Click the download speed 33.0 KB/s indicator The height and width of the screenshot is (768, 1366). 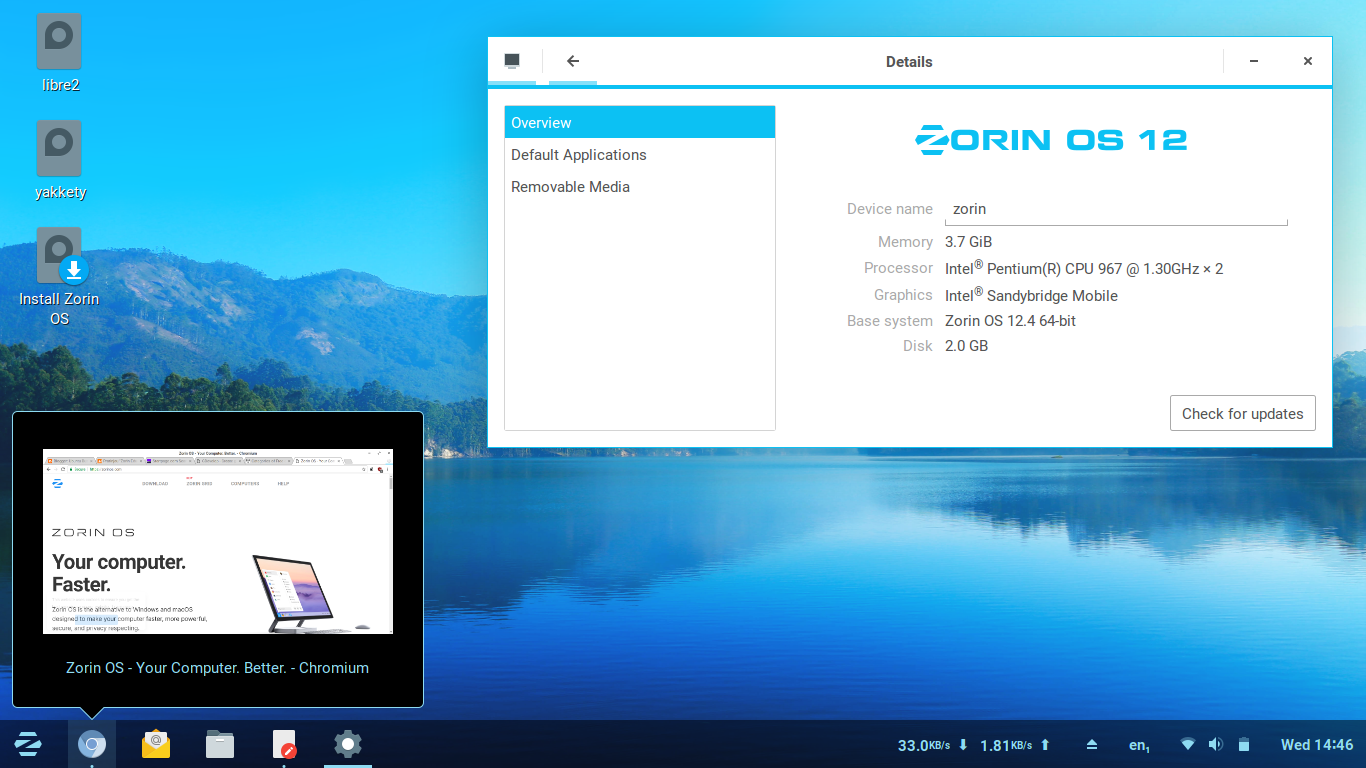click(933, 745)
